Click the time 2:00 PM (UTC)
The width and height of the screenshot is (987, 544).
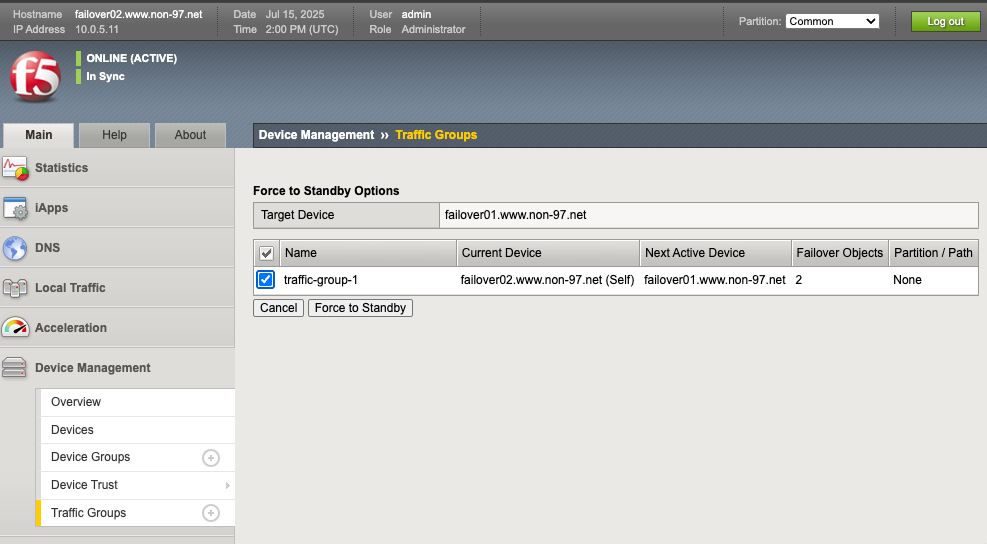click(302, 29)
